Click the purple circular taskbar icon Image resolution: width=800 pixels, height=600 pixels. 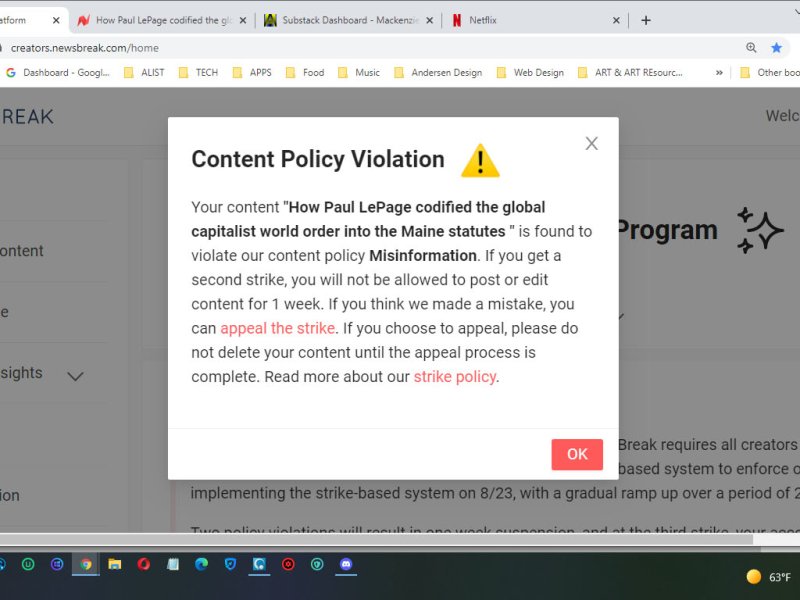click(57, 564)
